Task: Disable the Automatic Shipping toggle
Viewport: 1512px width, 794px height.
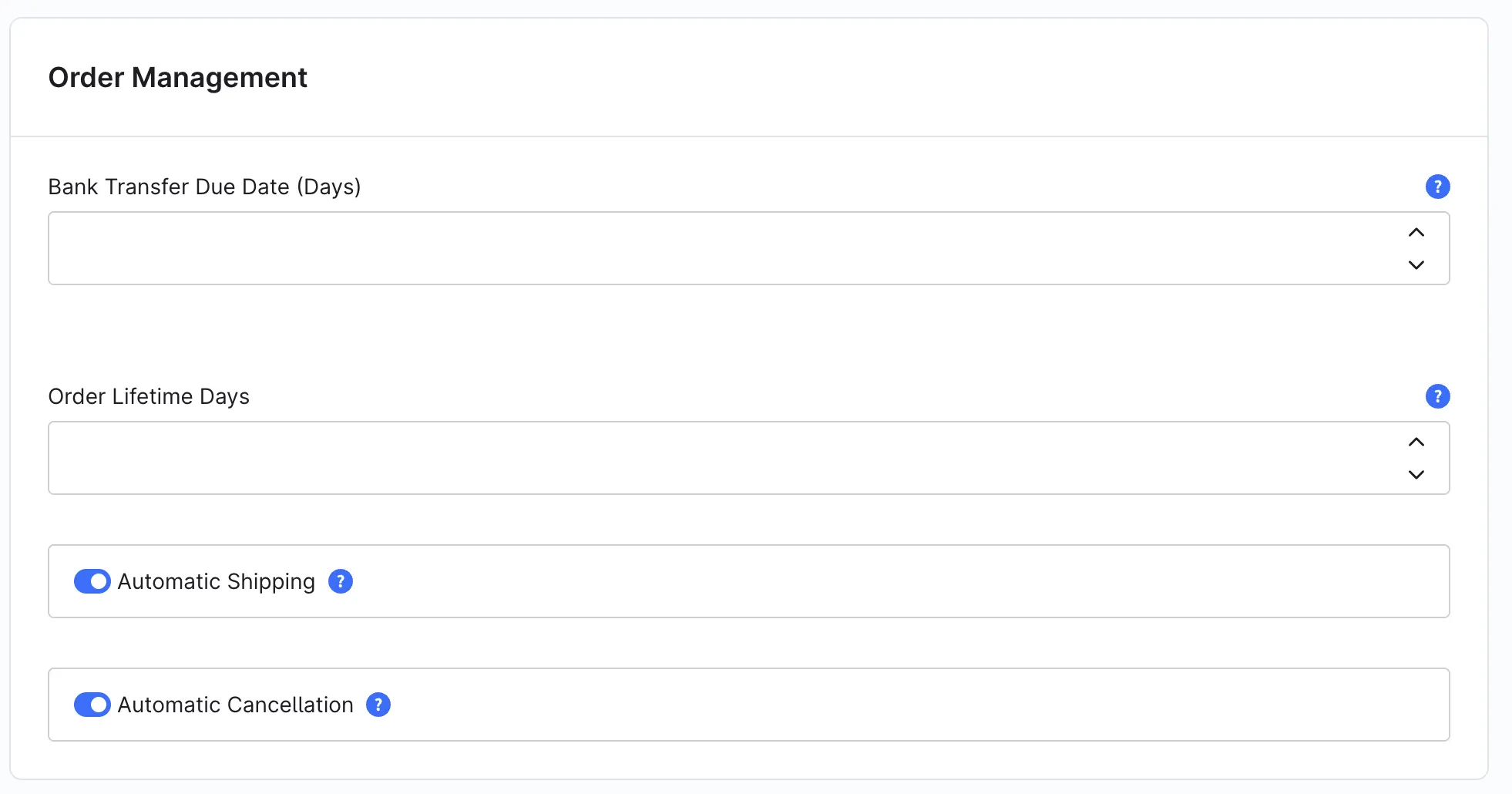Action: point(92,581)
